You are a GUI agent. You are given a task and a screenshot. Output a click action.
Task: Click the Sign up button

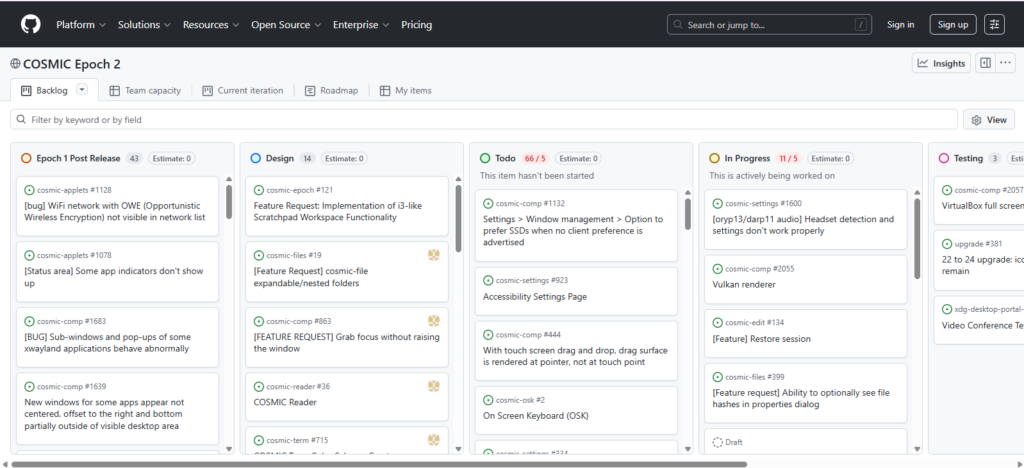pos(953,25)
